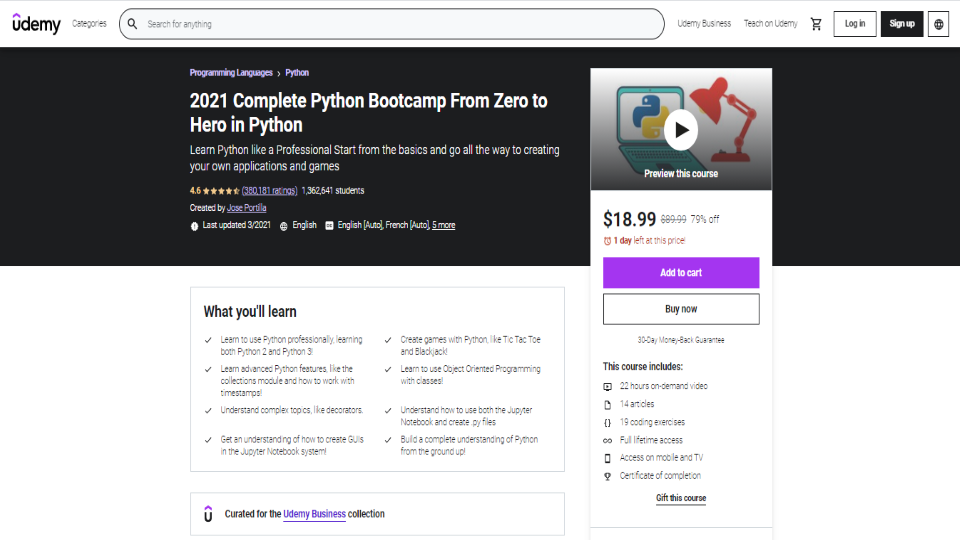Click the 30-Day Money-Back Guarantee text
Screen dimensions: 960x540
pyautogui.click(x=681, y=340)
